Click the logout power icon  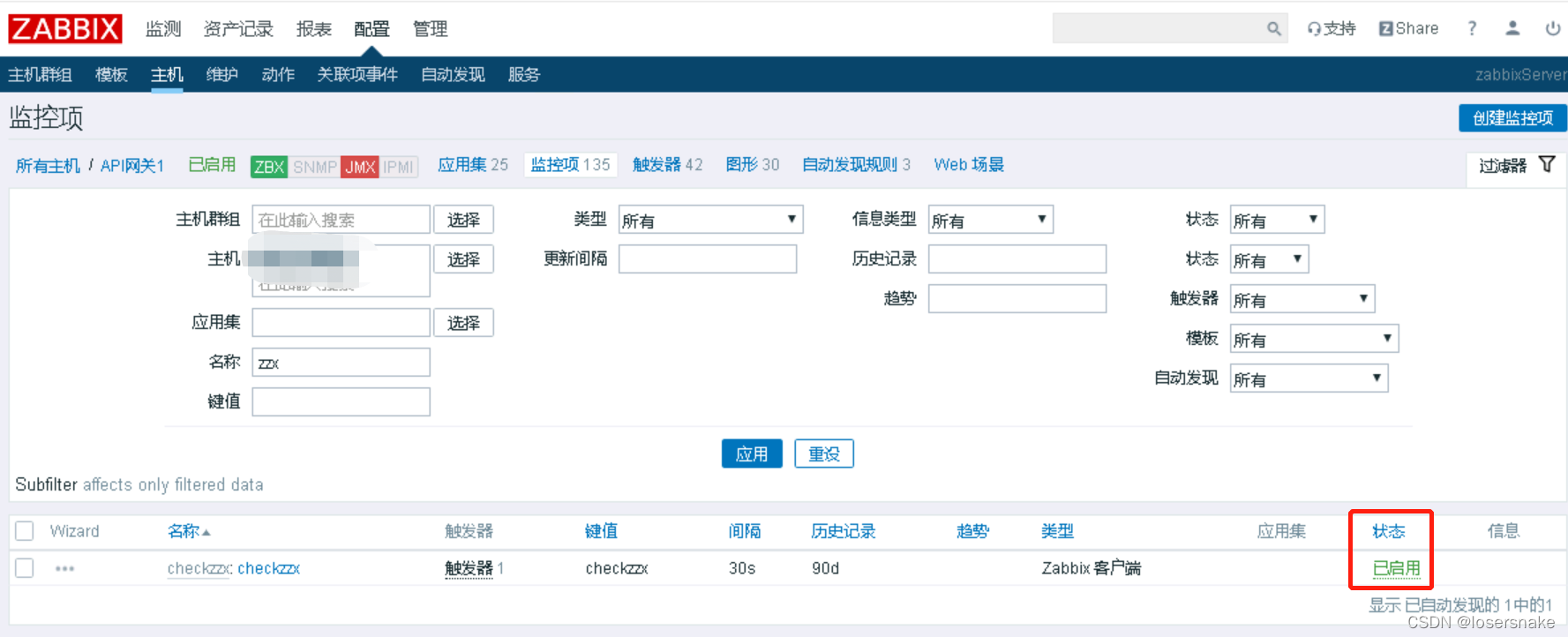point(1553,28)
